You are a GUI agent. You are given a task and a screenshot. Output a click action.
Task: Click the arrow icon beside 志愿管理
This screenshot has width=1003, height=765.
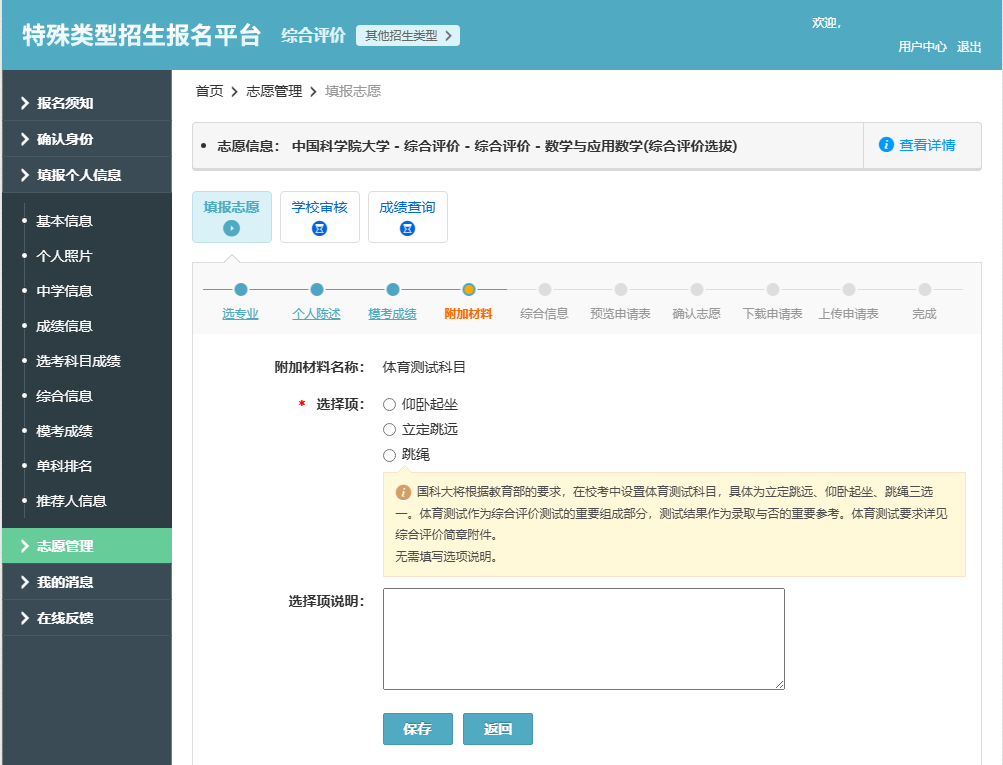pos(23,545)
